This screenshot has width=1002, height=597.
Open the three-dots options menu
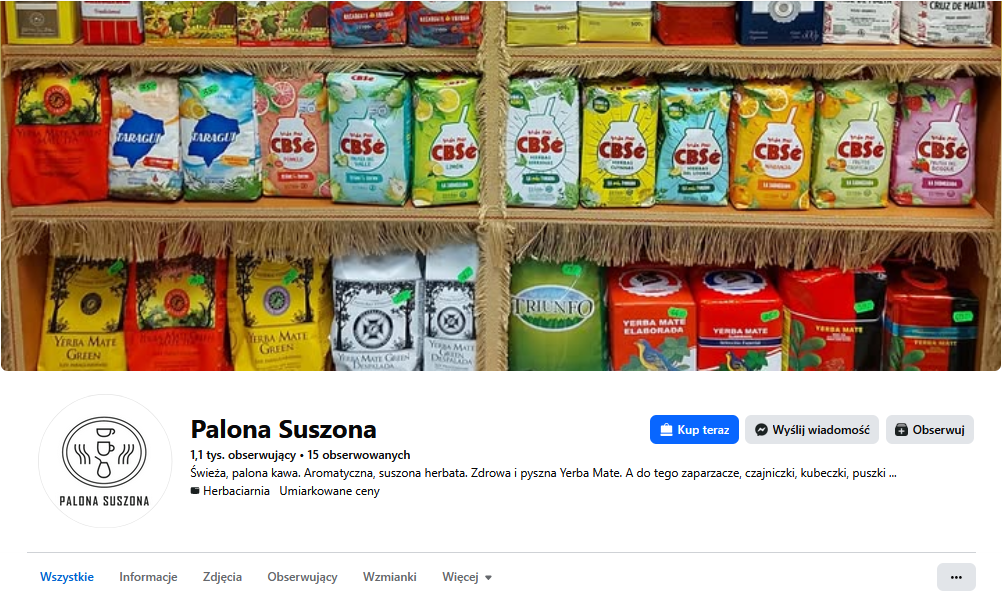click(x=956, y=577)
